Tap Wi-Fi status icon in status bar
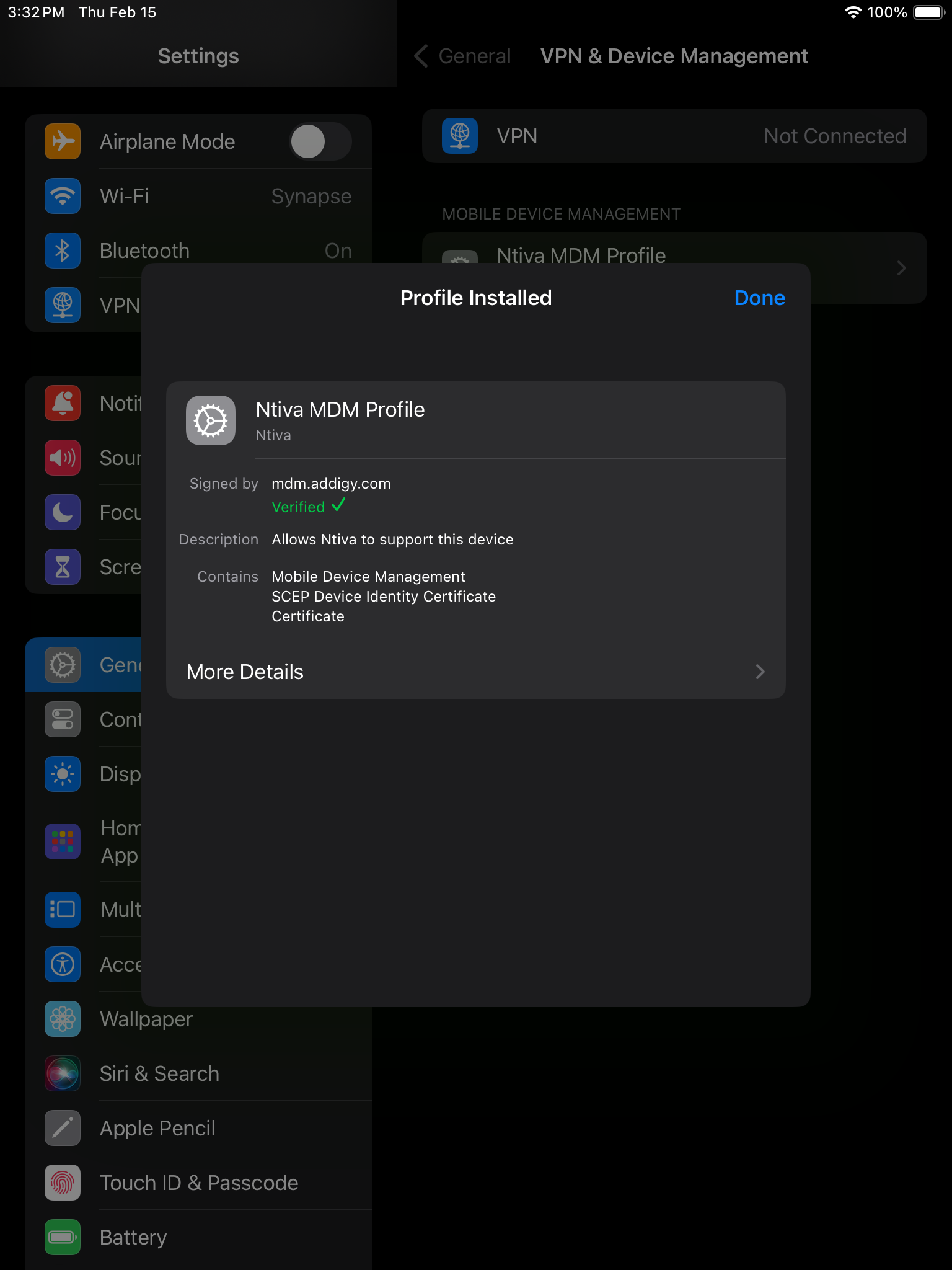Image resolution: width=952 pixels, height=1270 pixels. click(853, 12)
